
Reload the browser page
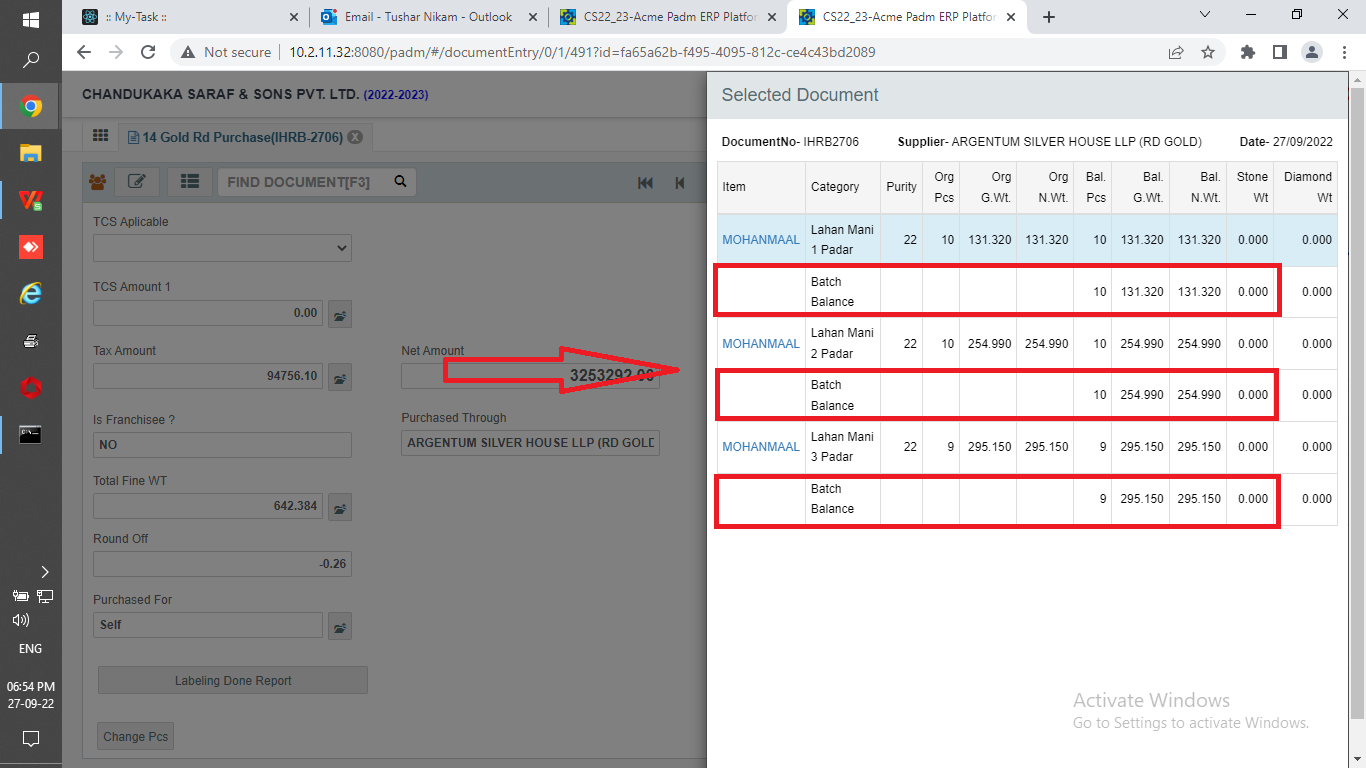point(148,52)
